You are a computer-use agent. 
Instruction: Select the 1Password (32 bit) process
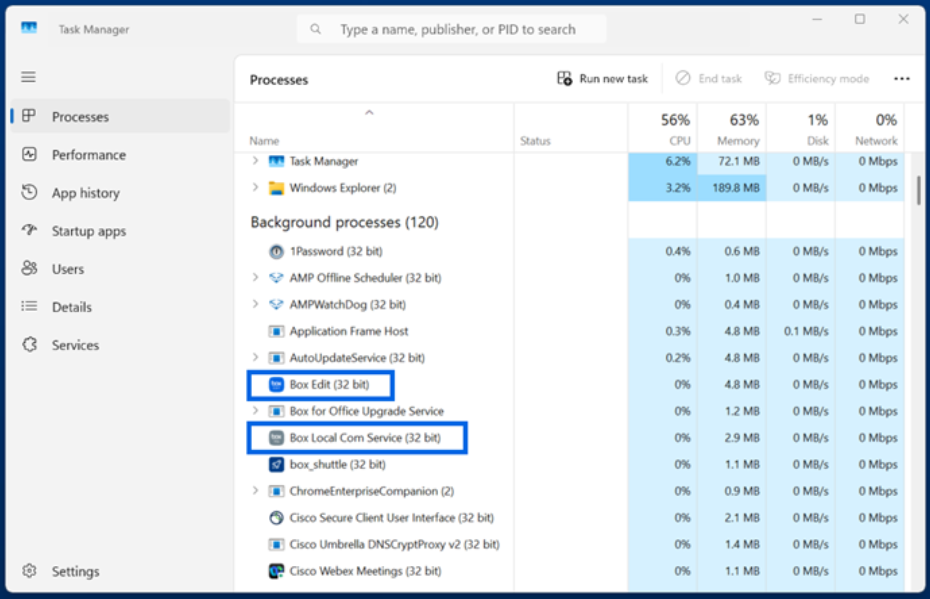[x=569, y=251]
